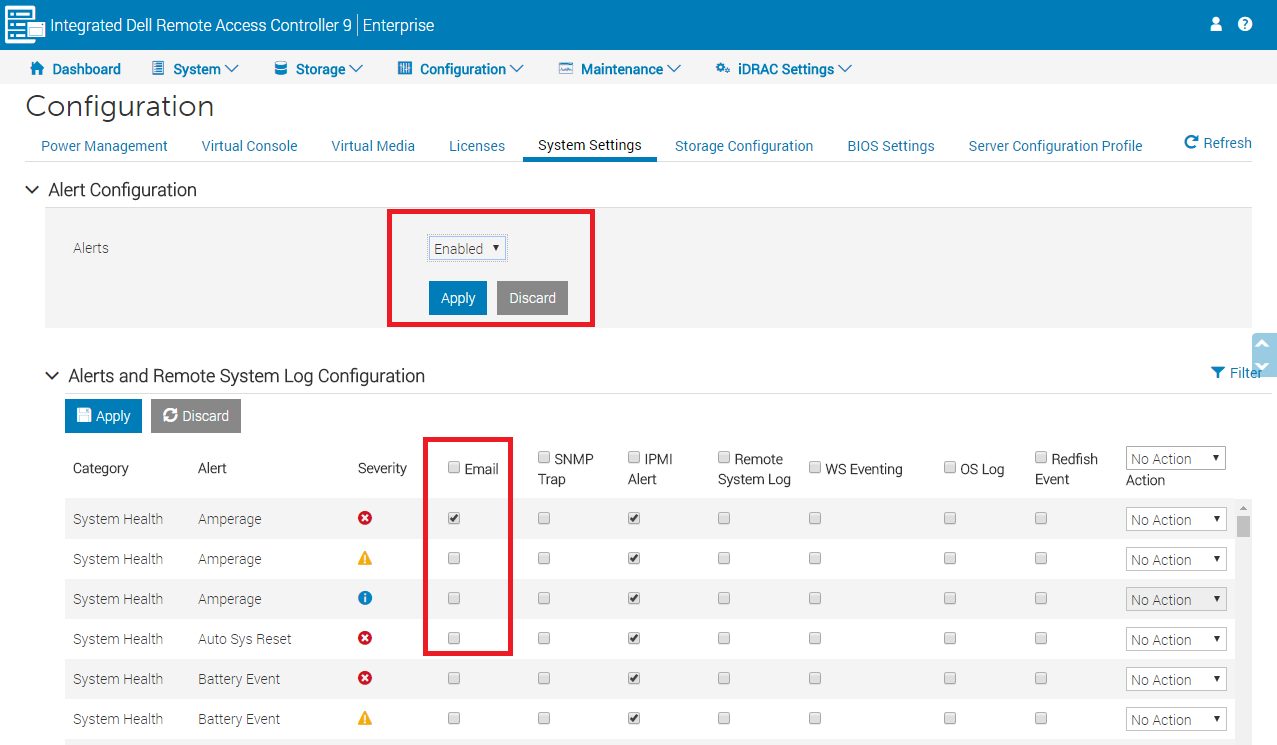Toggle the Email column header checkbox
The height and width of the screenshot is (745, 1277).
pyautogui.click(x=454, y=467)
